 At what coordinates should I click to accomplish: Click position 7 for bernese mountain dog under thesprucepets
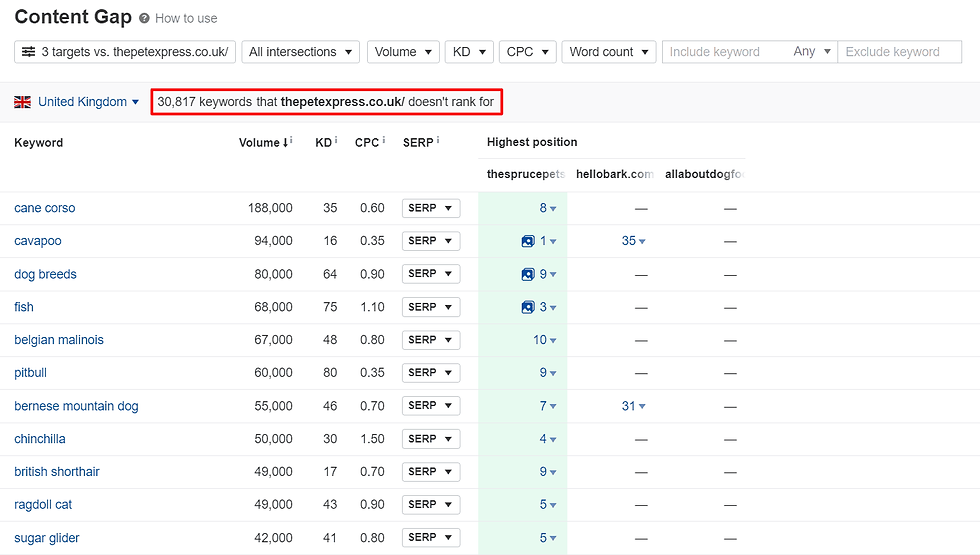(x=548, y=406)
